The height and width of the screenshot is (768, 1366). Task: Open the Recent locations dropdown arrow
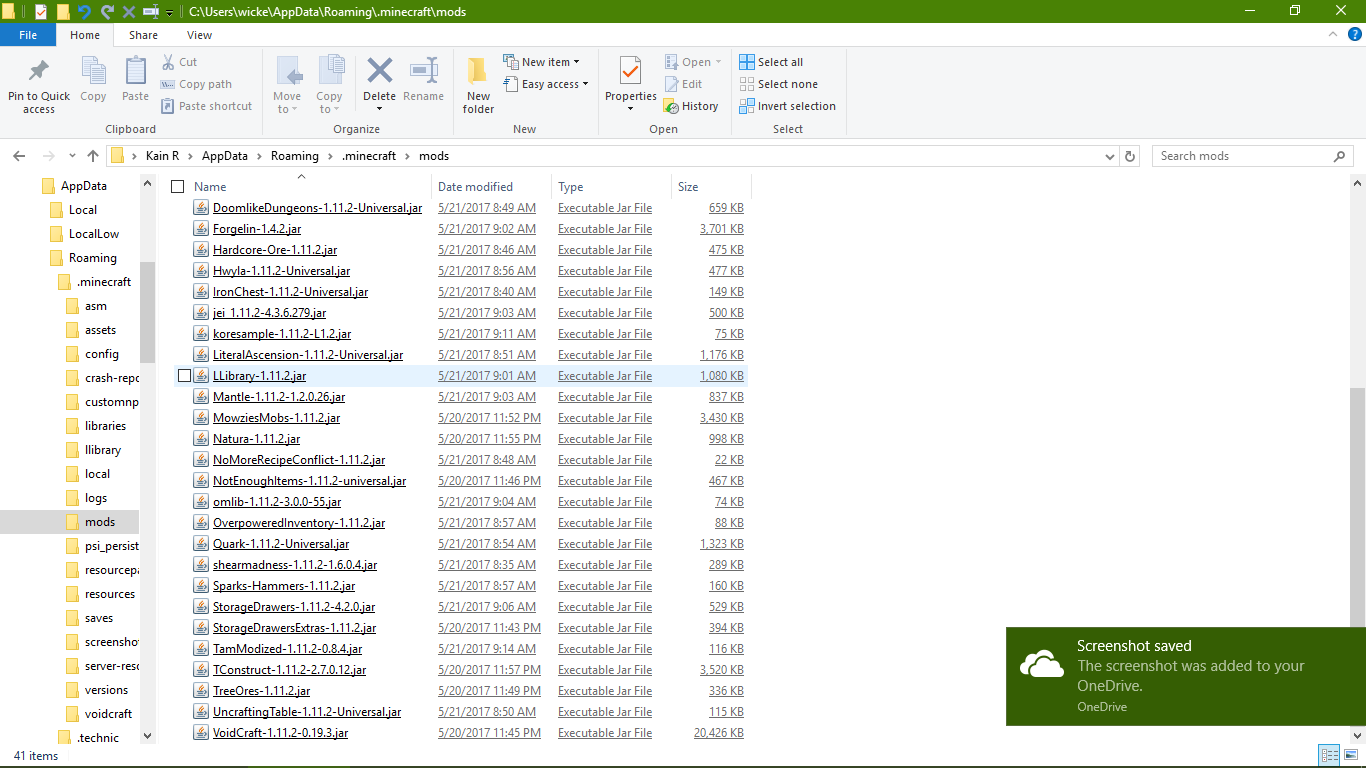coord(72,156)
